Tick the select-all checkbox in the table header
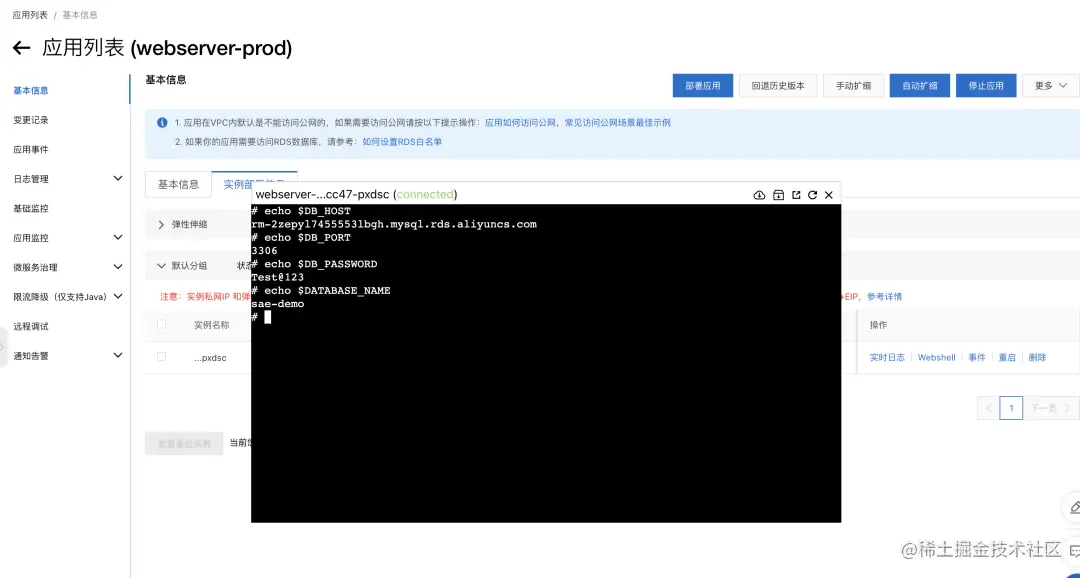The image size is (1080, 578). click(161, 324)
